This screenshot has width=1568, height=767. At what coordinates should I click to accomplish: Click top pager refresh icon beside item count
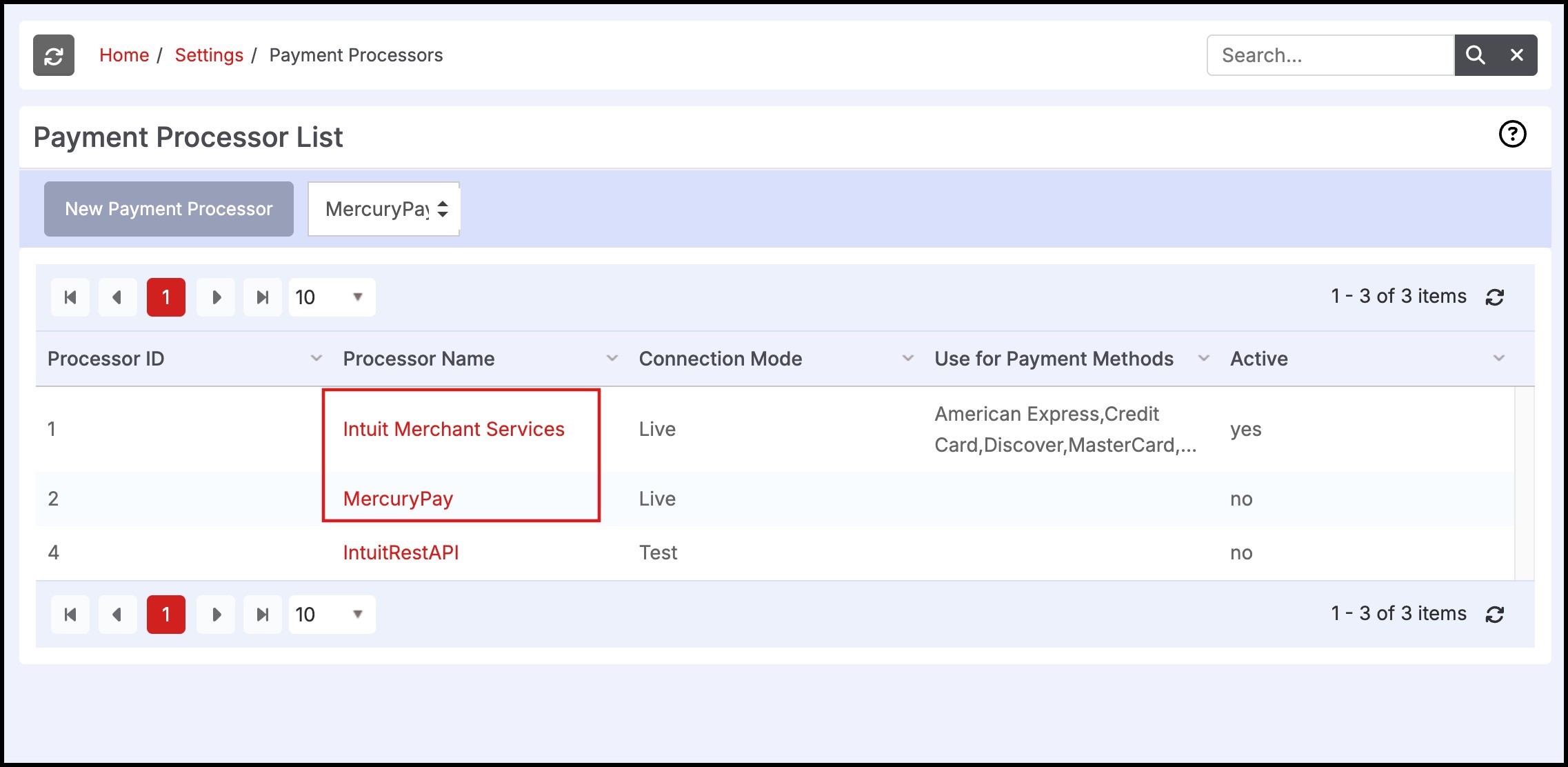tap(1494, 297)
